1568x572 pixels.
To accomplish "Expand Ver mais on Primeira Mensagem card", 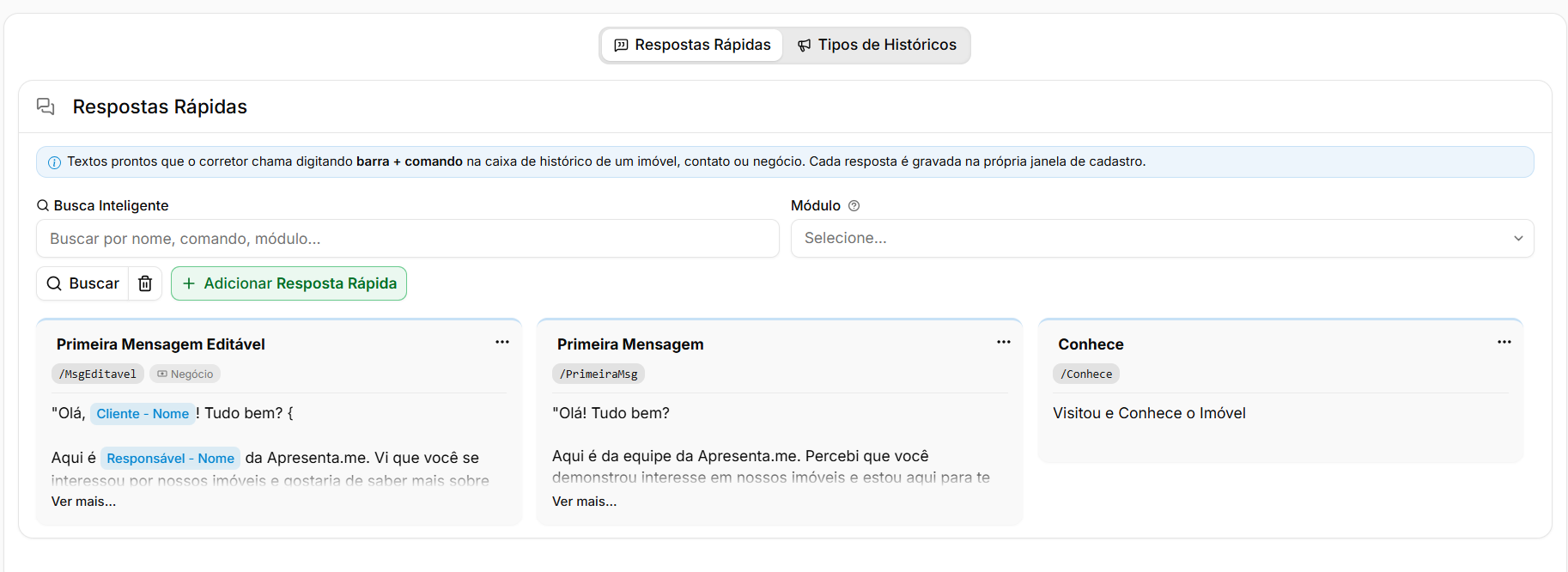I will 584,502.
